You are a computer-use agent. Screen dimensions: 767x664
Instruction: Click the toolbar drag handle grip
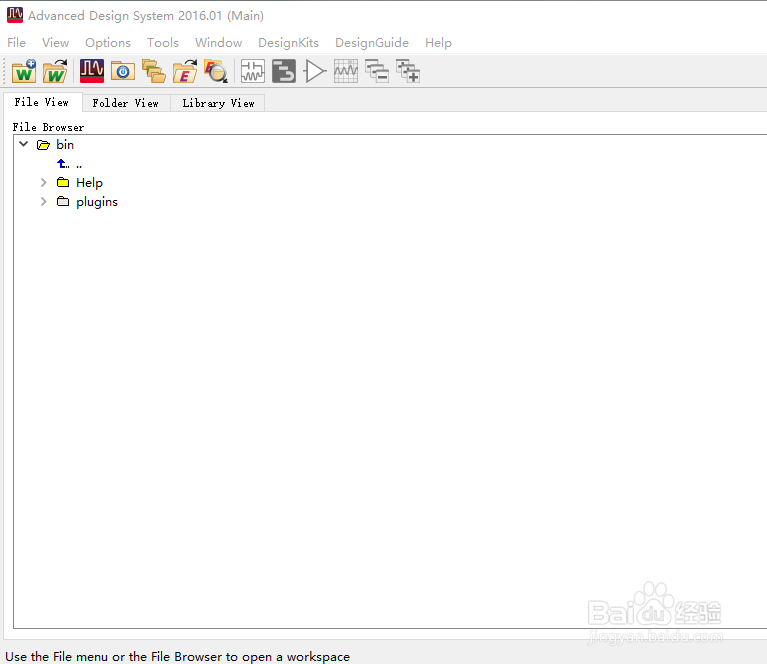(5, 71)
